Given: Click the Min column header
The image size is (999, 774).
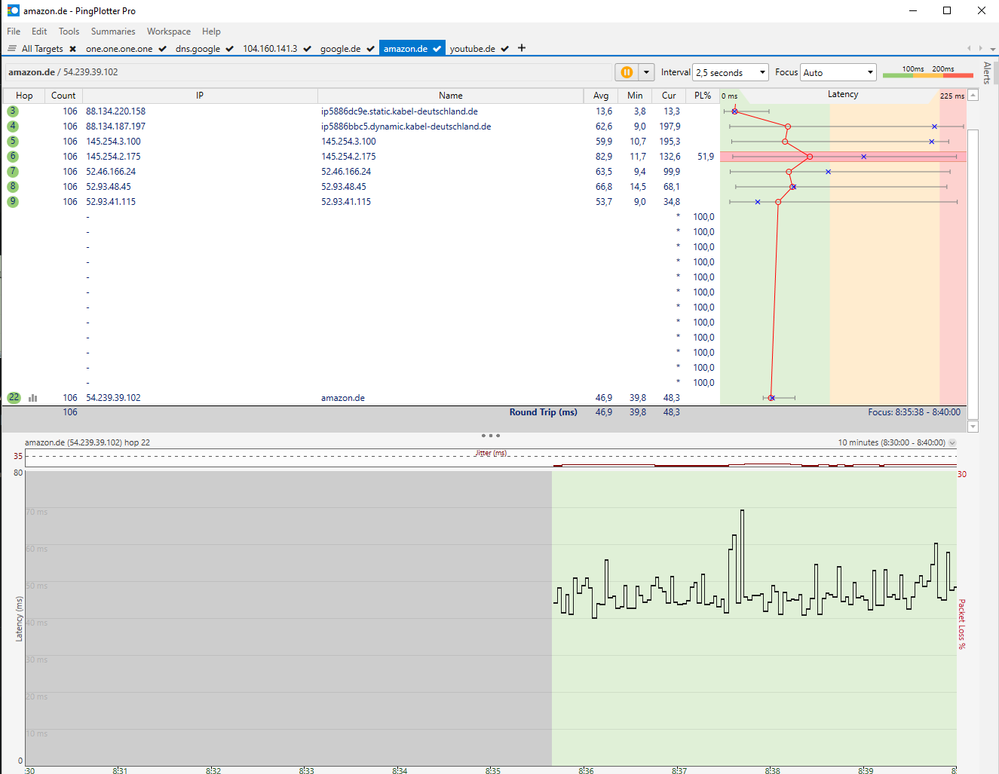Looking at the screenshot, I should tap(635, 96).
